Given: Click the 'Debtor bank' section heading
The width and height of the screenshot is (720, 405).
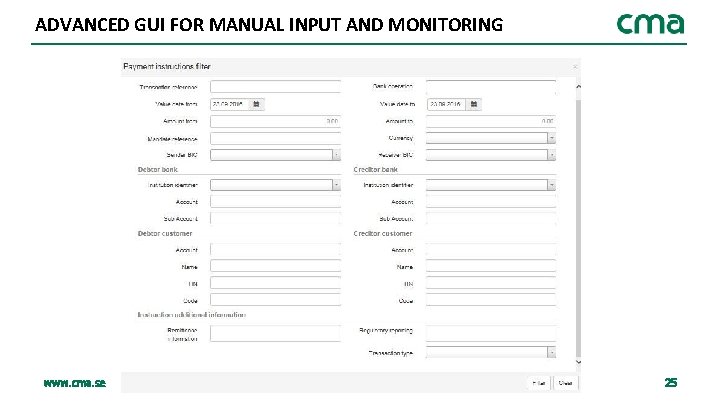Looking at the screenshot, I should point(158,169).
